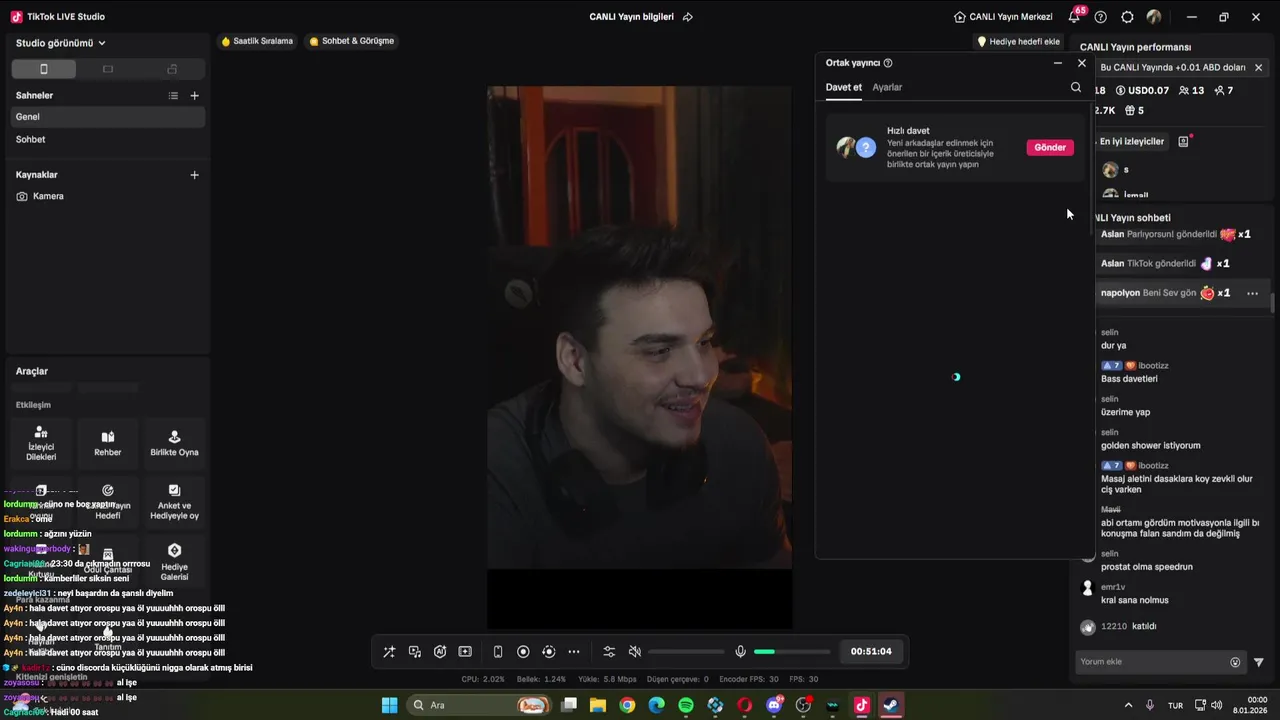Viewport: 1280px width, 720px height.
Task: Open CANLI Yayın Merkezi
Action: click(x=1003, y=17)
